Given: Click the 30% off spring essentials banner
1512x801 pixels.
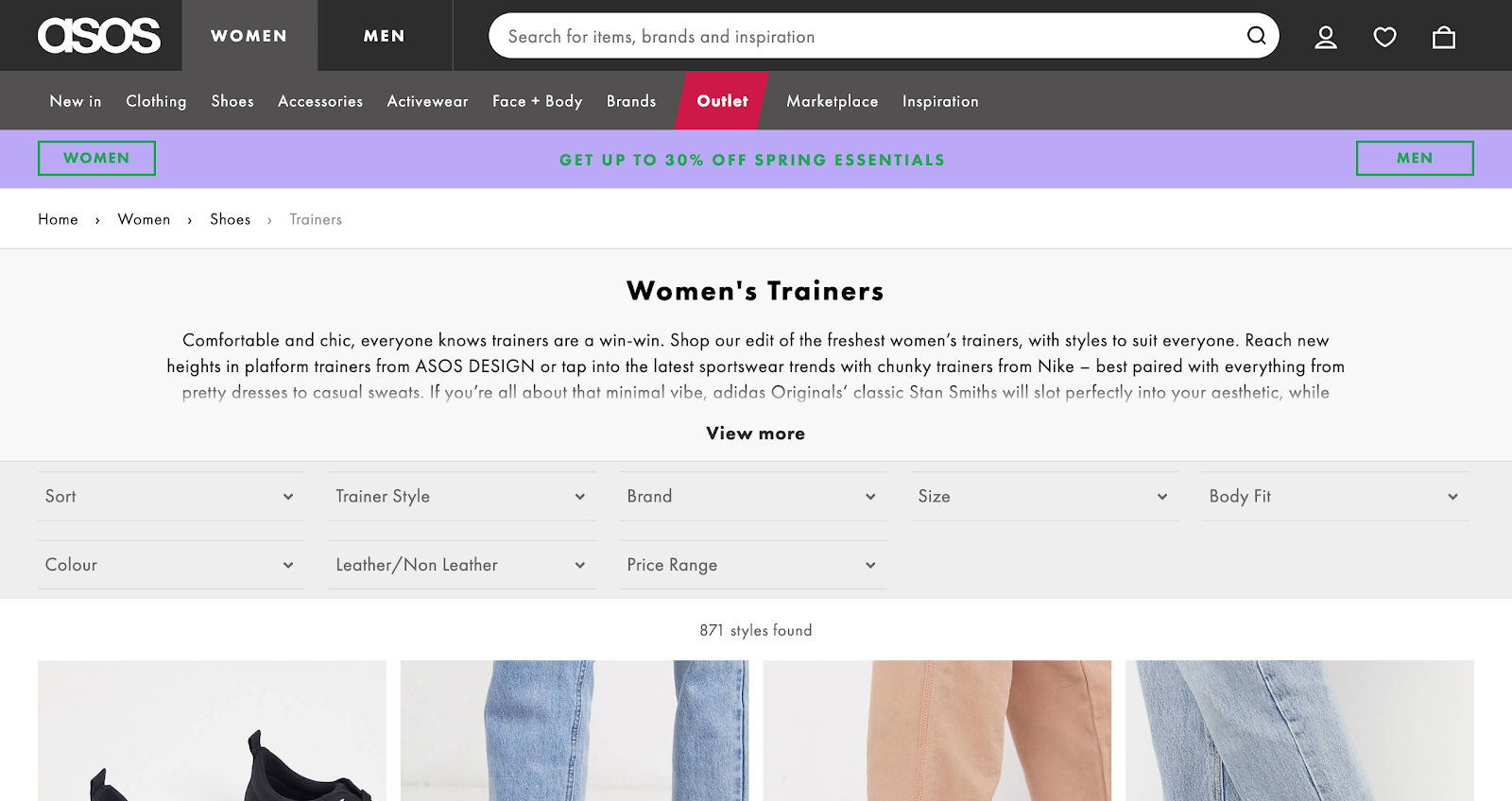Looking at the screenshot, I should (x=752, y=160).
